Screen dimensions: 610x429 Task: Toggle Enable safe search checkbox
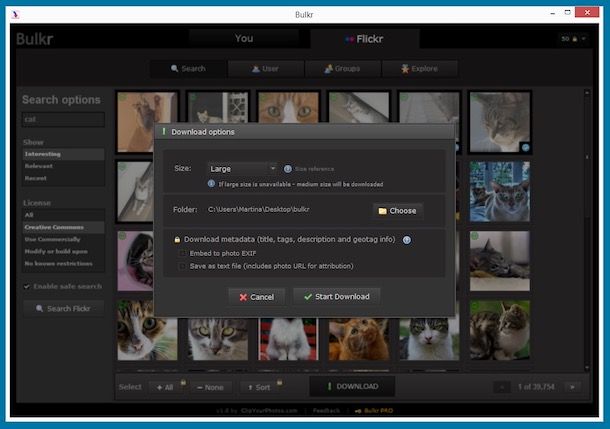26,287
